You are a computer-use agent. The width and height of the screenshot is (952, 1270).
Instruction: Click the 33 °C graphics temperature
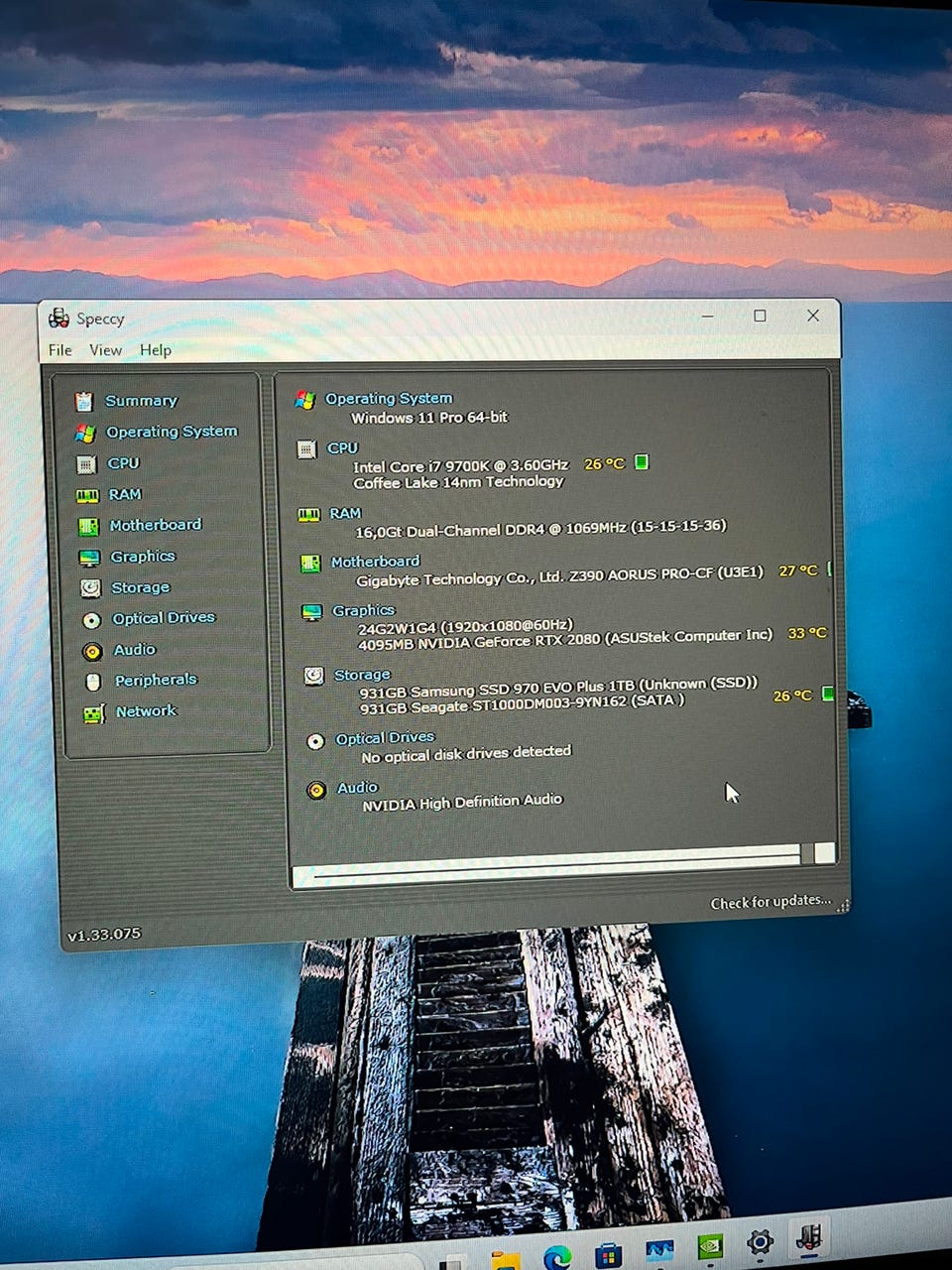point(807,633)
